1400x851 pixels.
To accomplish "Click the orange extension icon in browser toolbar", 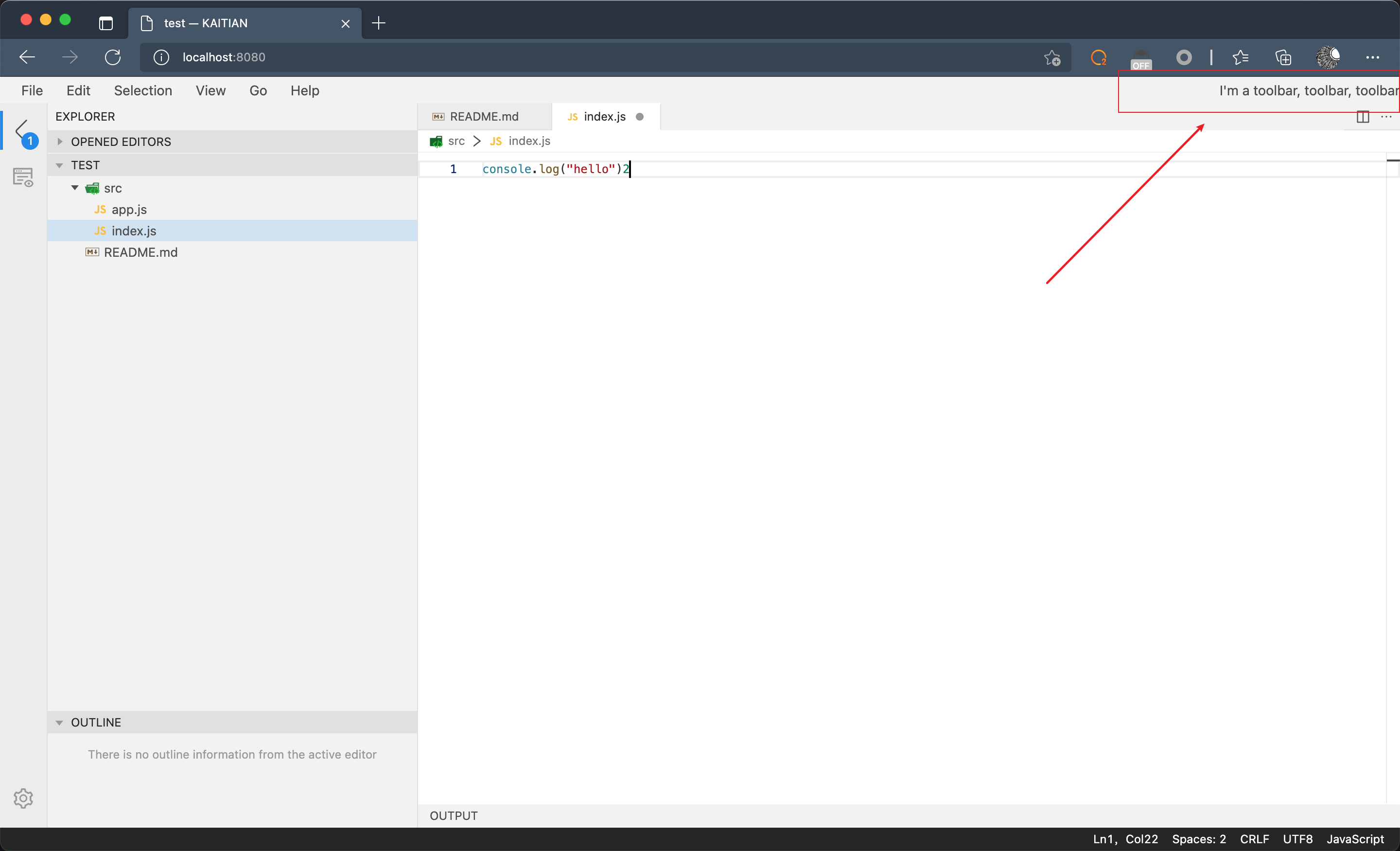I will click(1098, 57).
